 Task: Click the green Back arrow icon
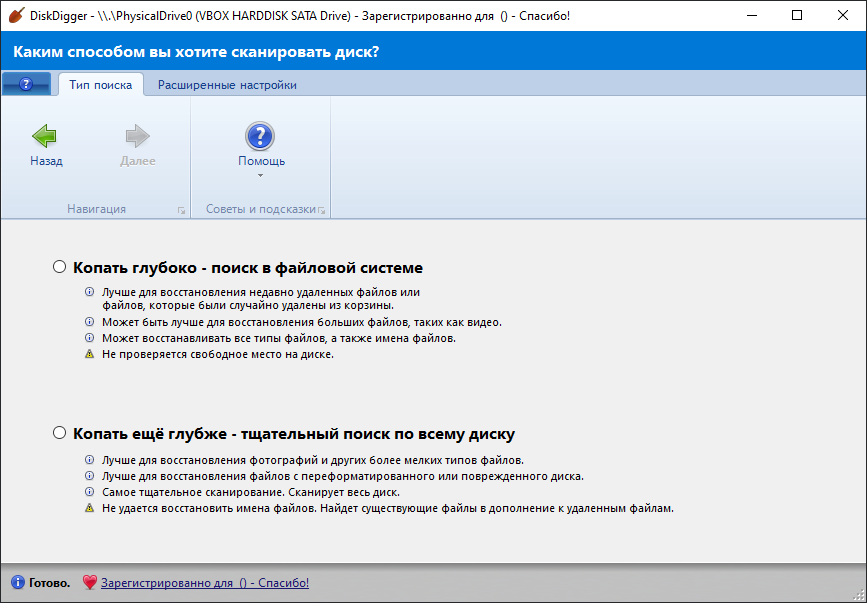(45, 137)
